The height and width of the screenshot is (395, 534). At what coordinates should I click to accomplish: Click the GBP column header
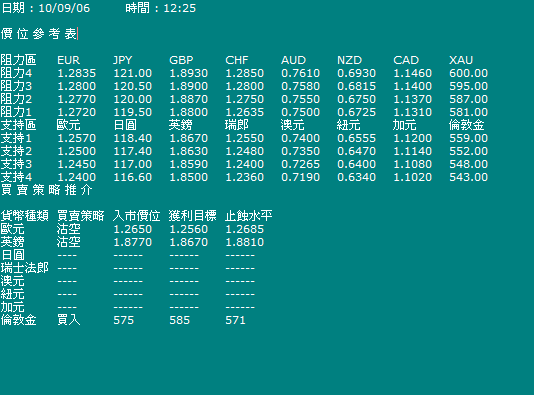pos(181,60)
